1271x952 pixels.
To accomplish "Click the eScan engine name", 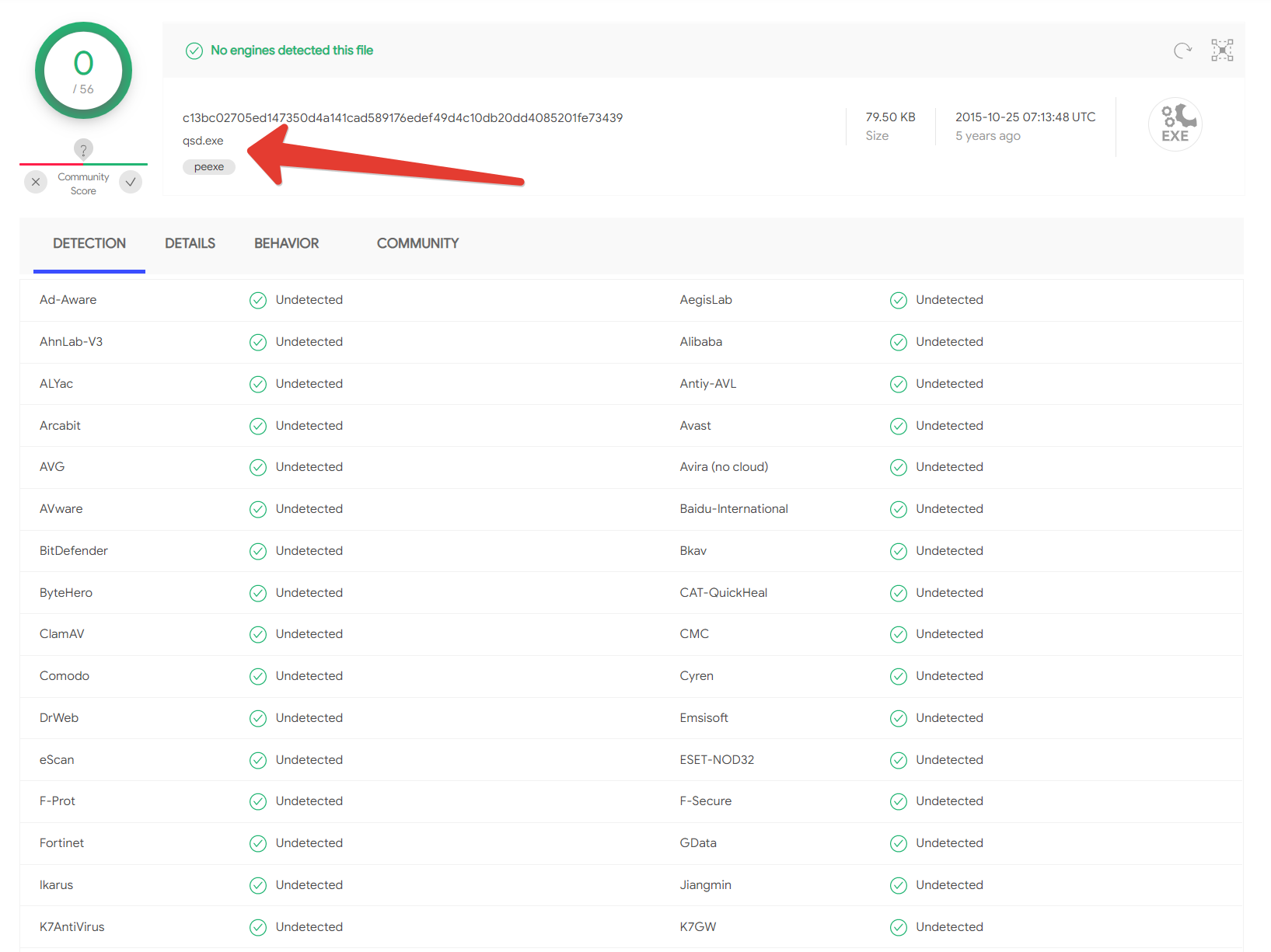I will (x=57, y=760).
